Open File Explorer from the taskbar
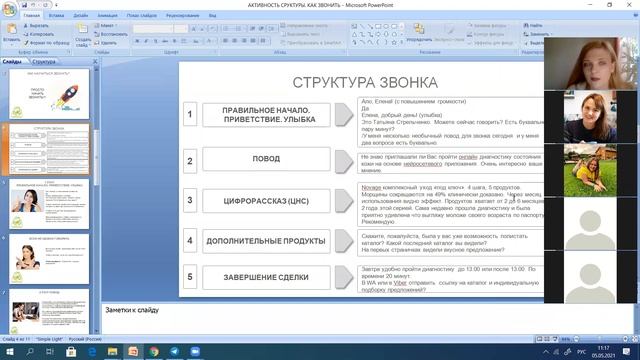 click(x=113, y=351)
